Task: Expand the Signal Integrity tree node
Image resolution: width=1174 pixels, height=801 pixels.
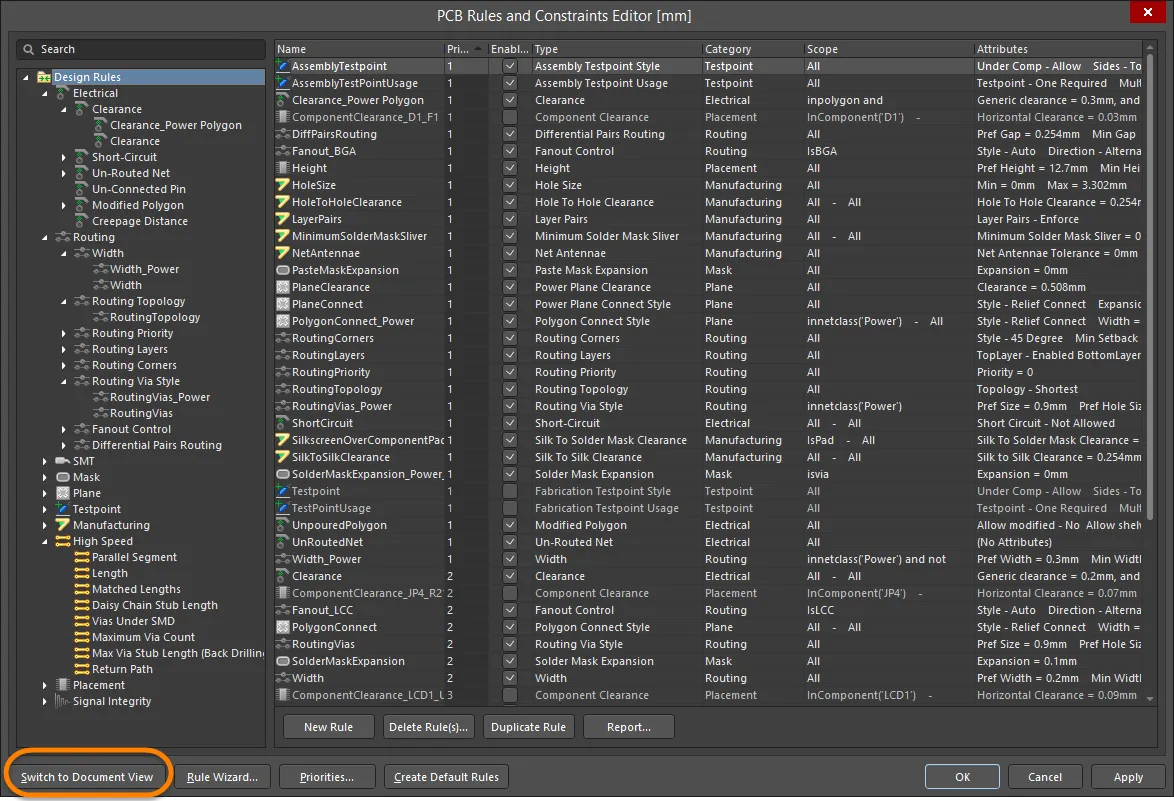Action: [x=45, y=701]
